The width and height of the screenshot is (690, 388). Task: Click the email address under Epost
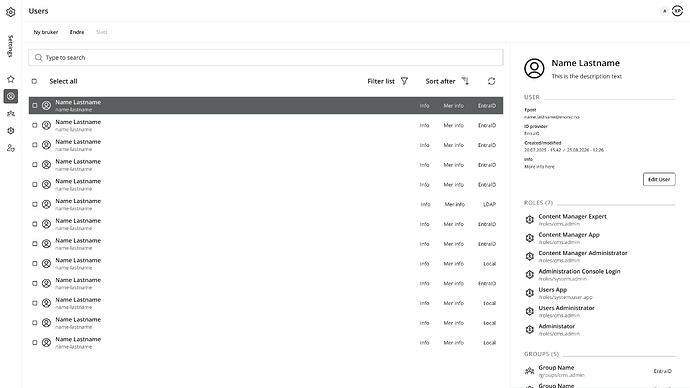(x=552, y=117)
